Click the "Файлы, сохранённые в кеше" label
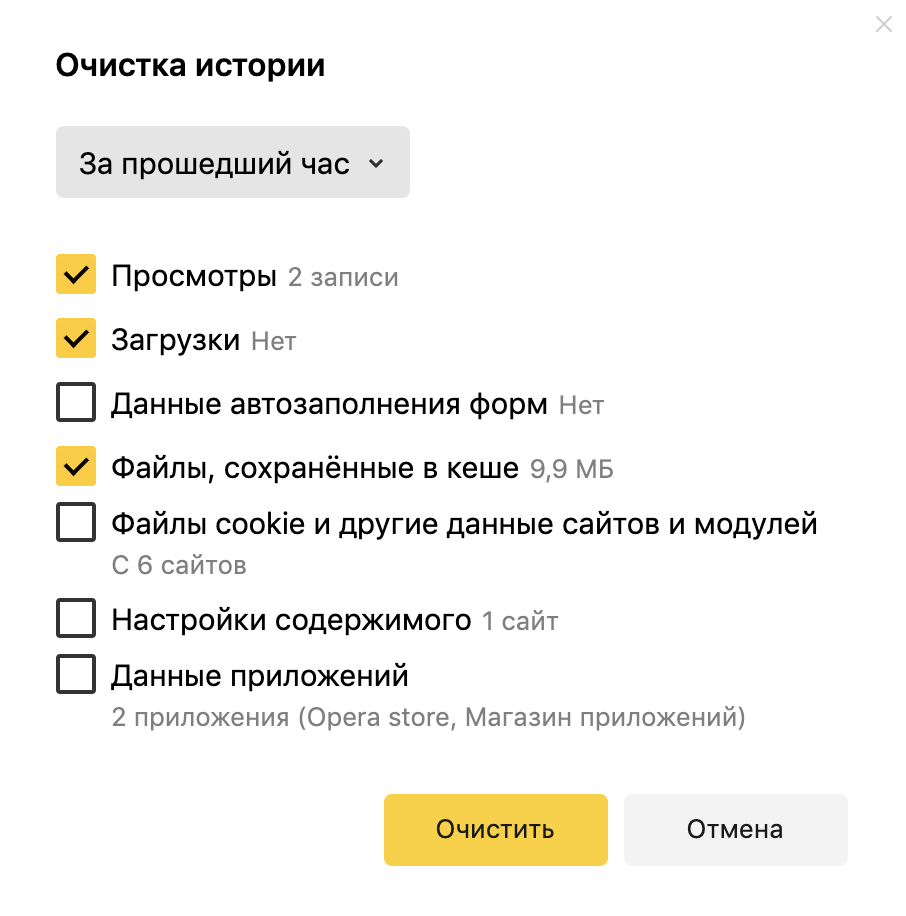This screenshot has width=906, height=916. (x=315, y=468)
